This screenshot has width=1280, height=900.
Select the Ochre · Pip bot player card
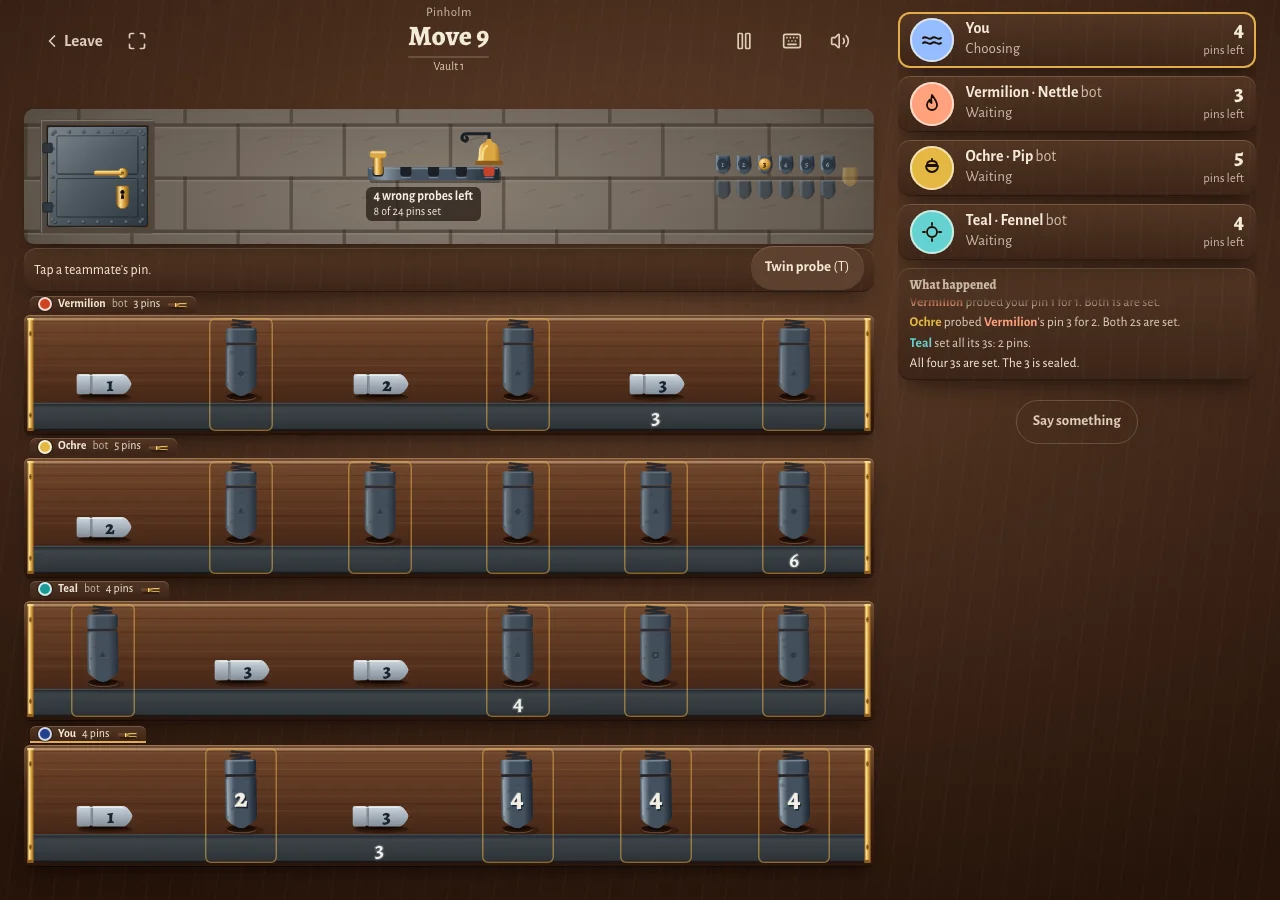1077,167
